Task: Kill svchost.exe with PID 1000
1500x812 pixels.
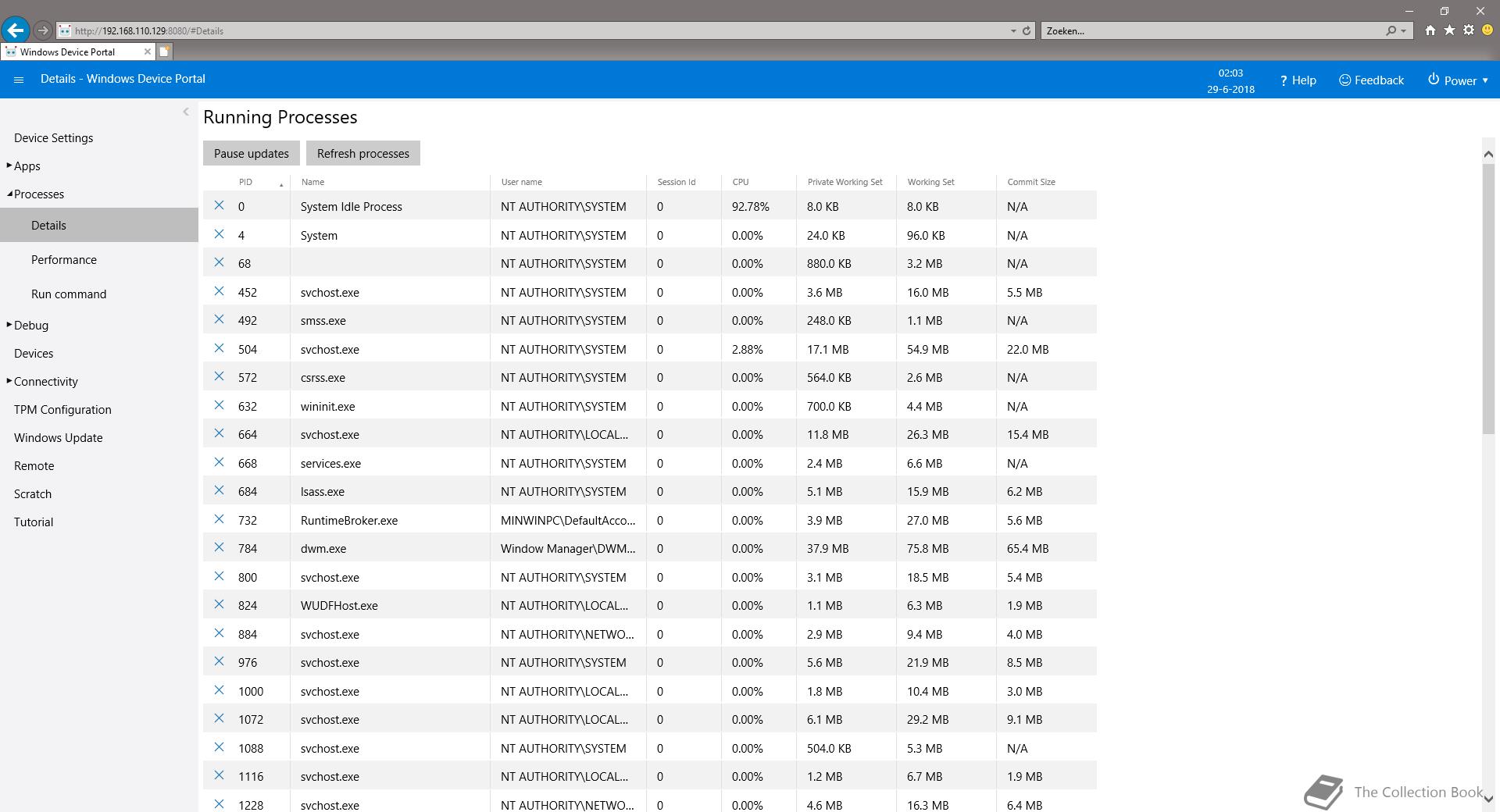Action: [x=220, y=690]
